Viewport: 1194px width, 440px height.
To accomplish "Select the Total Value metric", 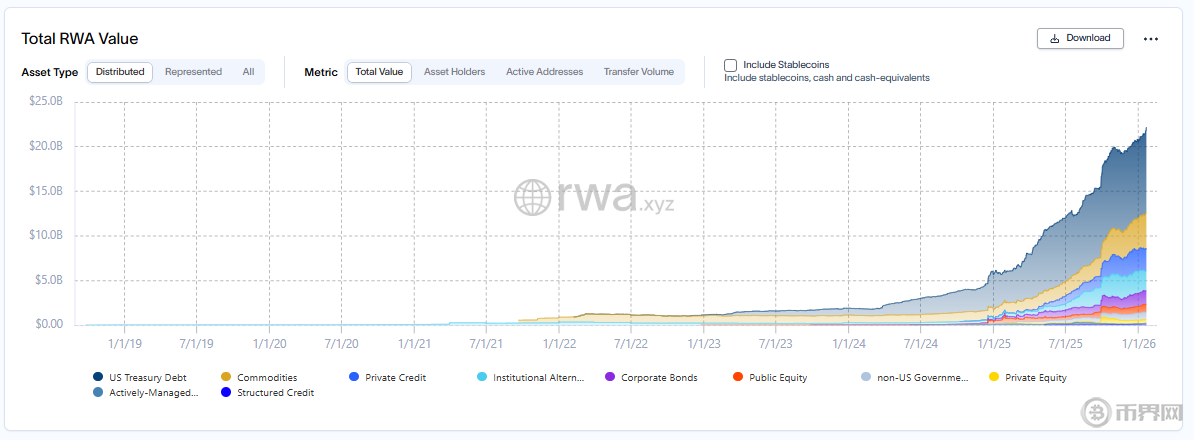I will (x=379, y=72).
